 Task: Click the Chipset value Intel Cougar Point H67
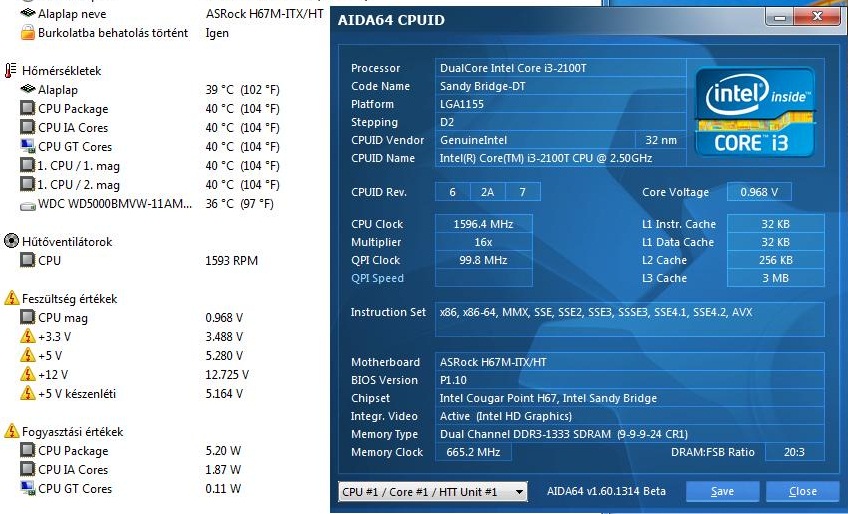(630, 398)
